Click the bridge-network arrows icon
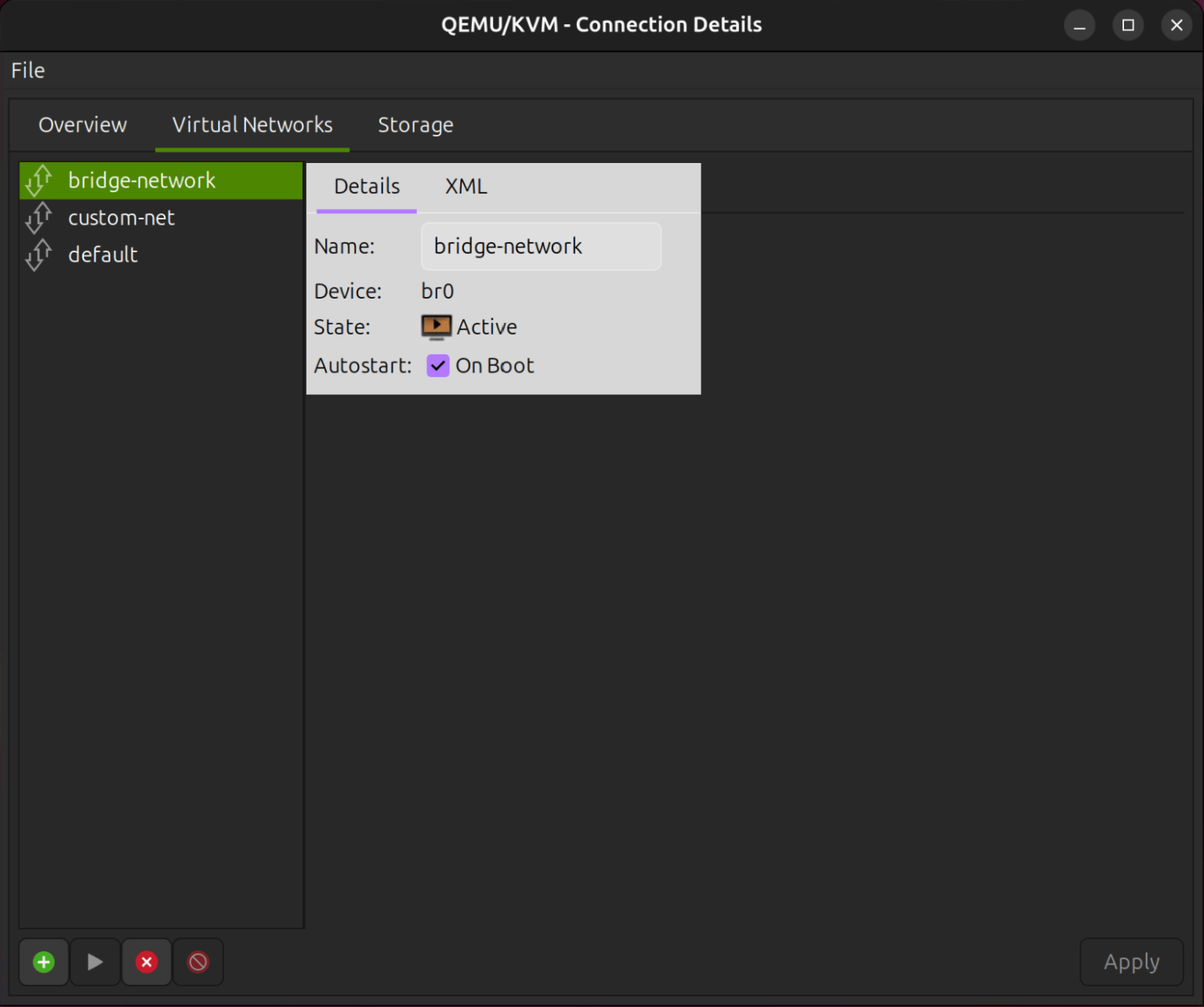The image size is (1204, 1007). [38, 180]
